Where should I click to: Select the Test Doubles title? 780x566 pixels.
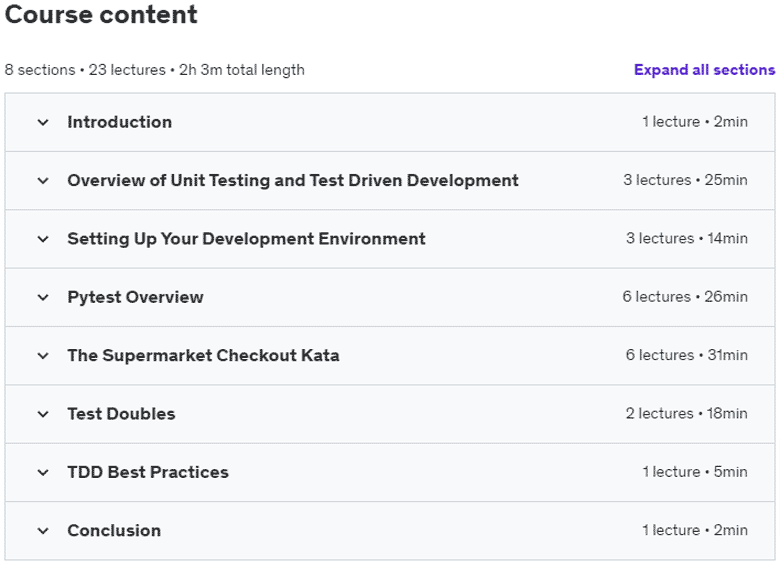tap(121, 414)
